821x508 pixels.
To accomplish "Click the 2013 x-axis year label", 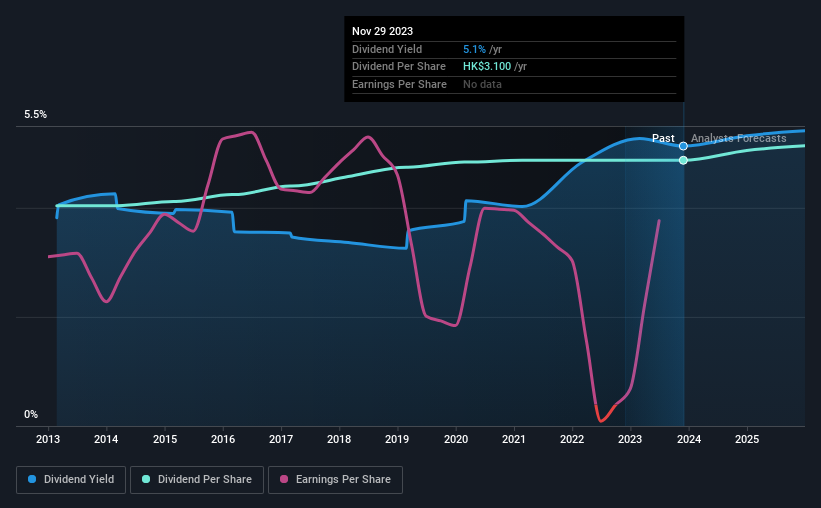I will click(x=48, y=439).
